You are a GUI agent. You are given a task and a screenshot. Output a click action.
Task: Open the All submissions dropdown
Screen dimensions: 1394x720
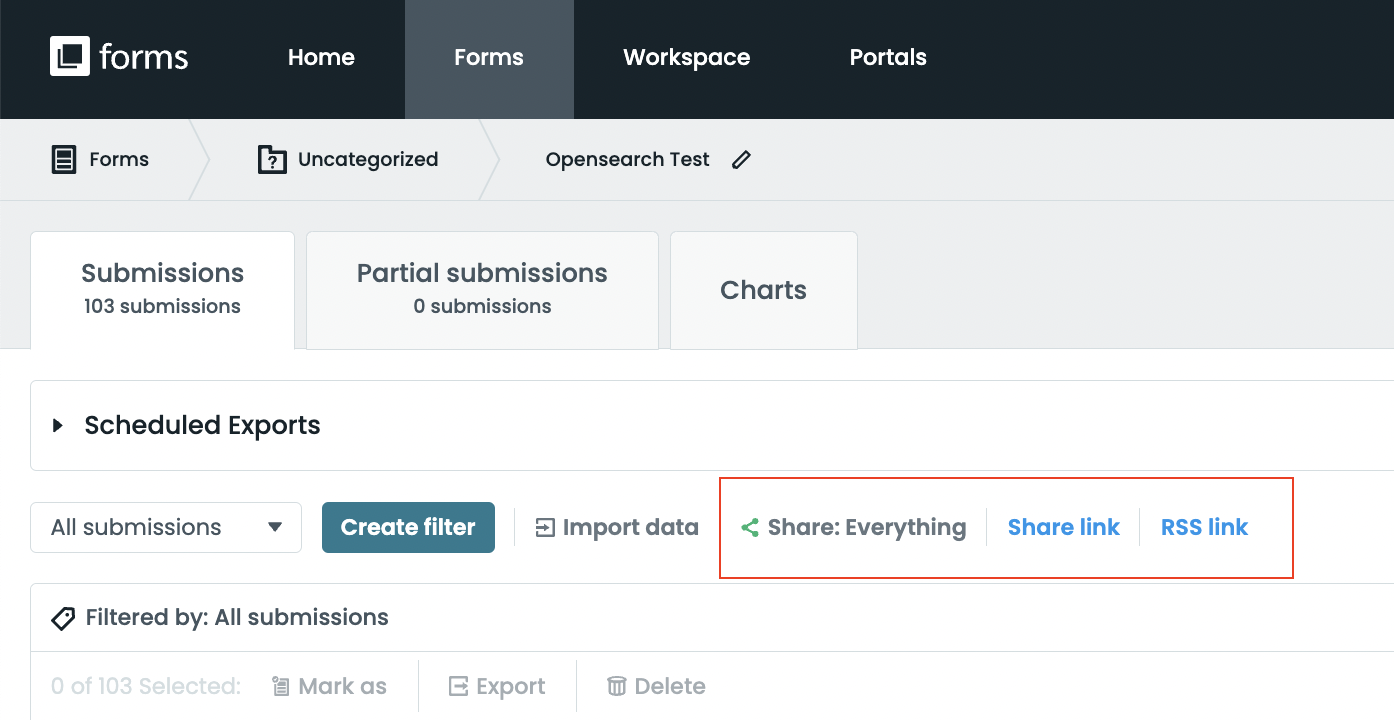(166, 527)
